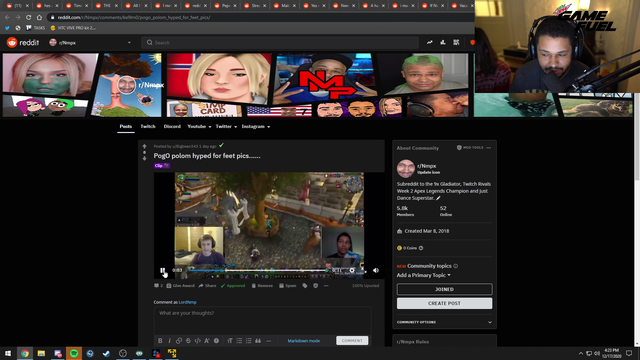Open the Popular trending arrow icon
The image size is (640, 360).
click(x=430, y=42)
